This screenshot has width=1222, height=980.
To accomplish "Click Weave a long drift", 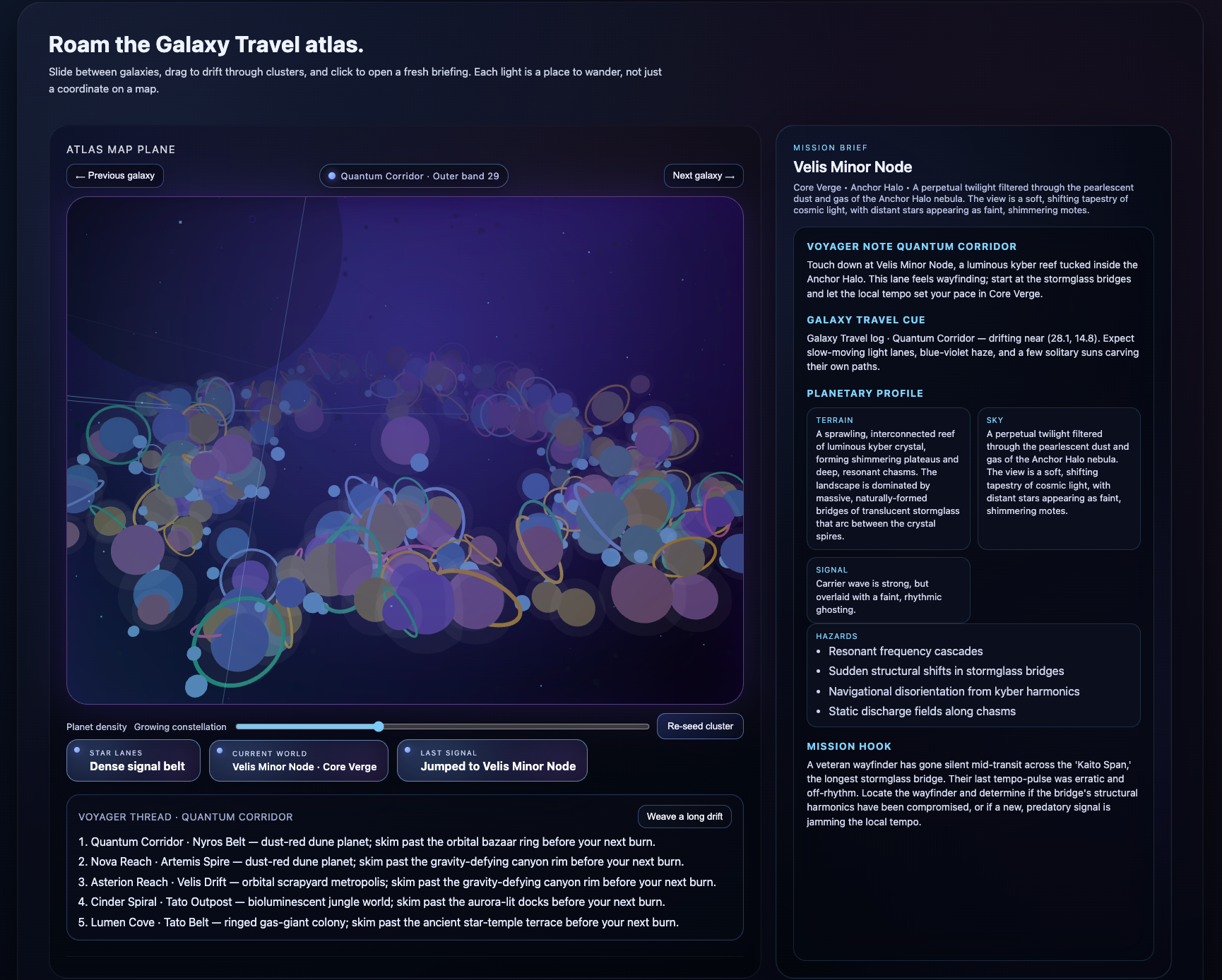I will pos(684,816).
